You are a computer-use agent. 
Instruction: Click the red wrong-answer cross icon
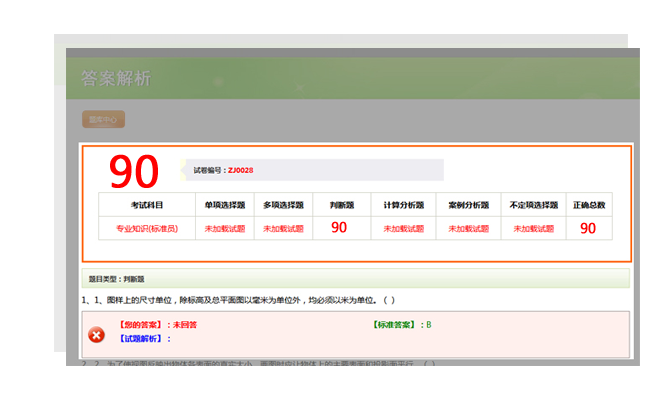pos(97,335)
